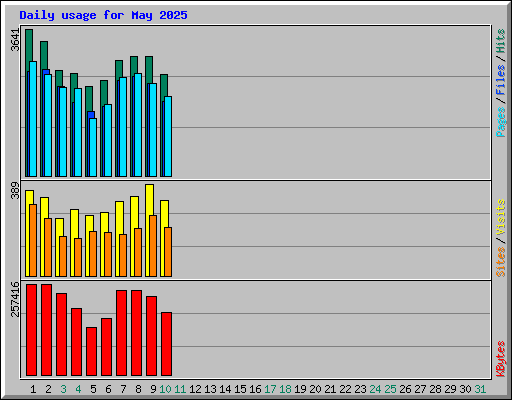Click day '29' on the x-axis

coord(450,389)
